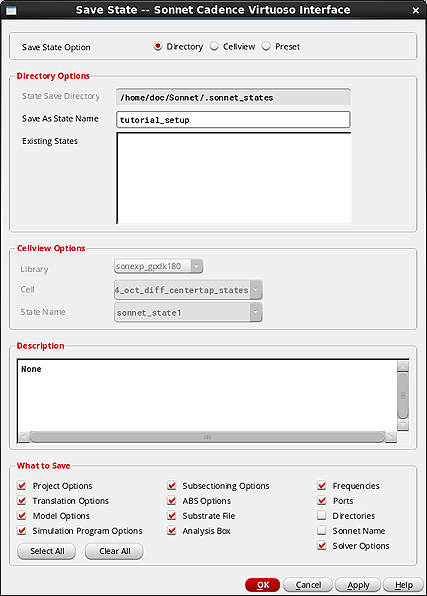Uncheck Project Options checkbox
427x596 pixels.
[x=22, y=485]
